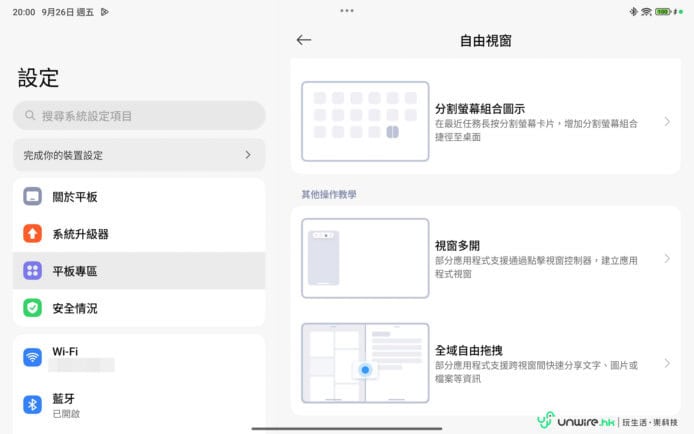
Task: Tap the orange 系統升級器 icon
Action: click(x=33, y=234)
